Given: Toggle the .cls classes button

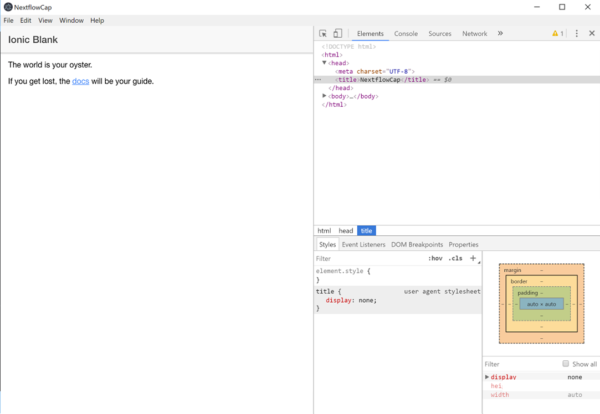Looking at the screenshot, I should [x=455, y=258].
